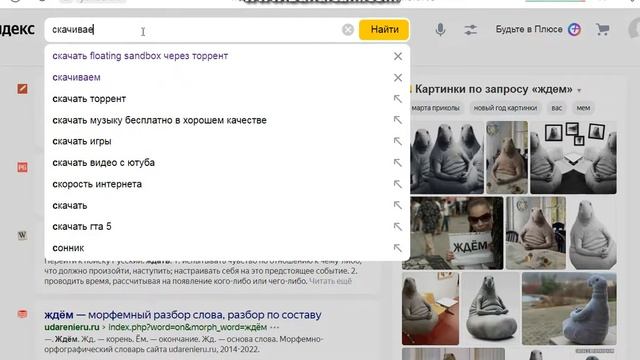Viewport: 640px width, 360px height.
Task: Open the shopping cart icon
Action: (602, 29)
